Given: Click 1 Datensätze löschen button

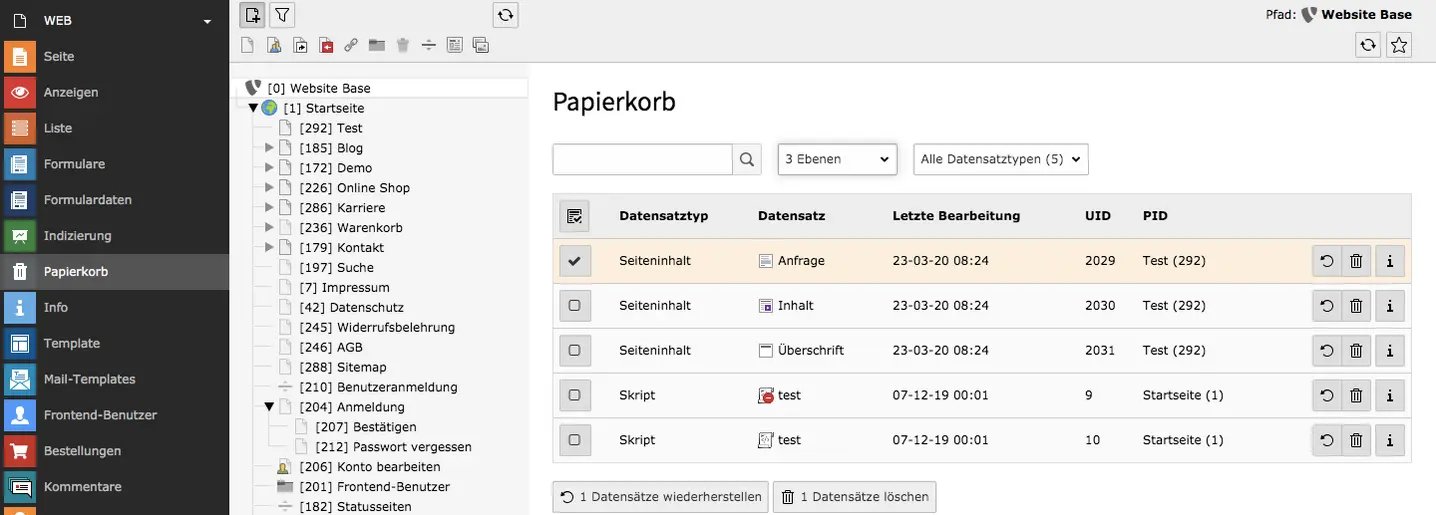Looking at the screenshot, I should click(x=854, y=497).
